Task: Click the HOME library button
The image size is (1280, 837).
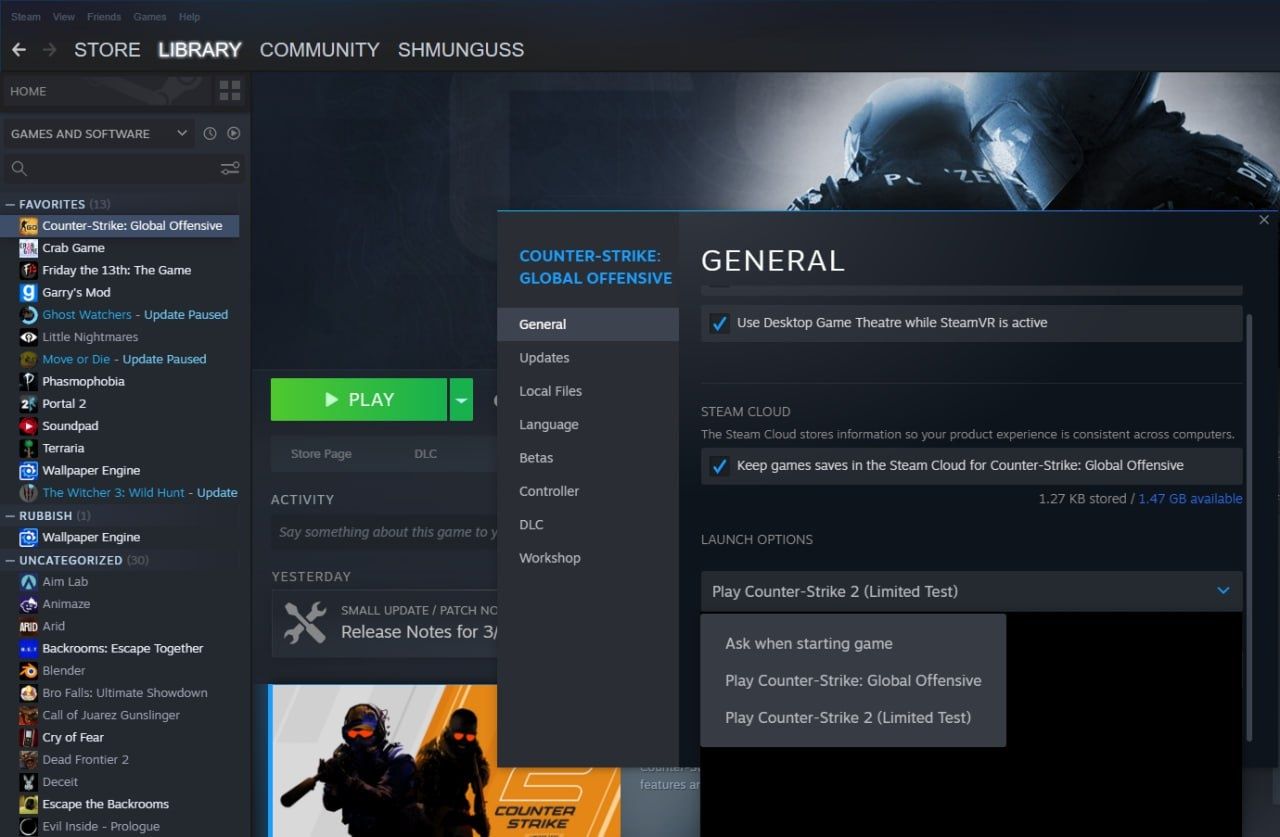Action: (108, 91)
